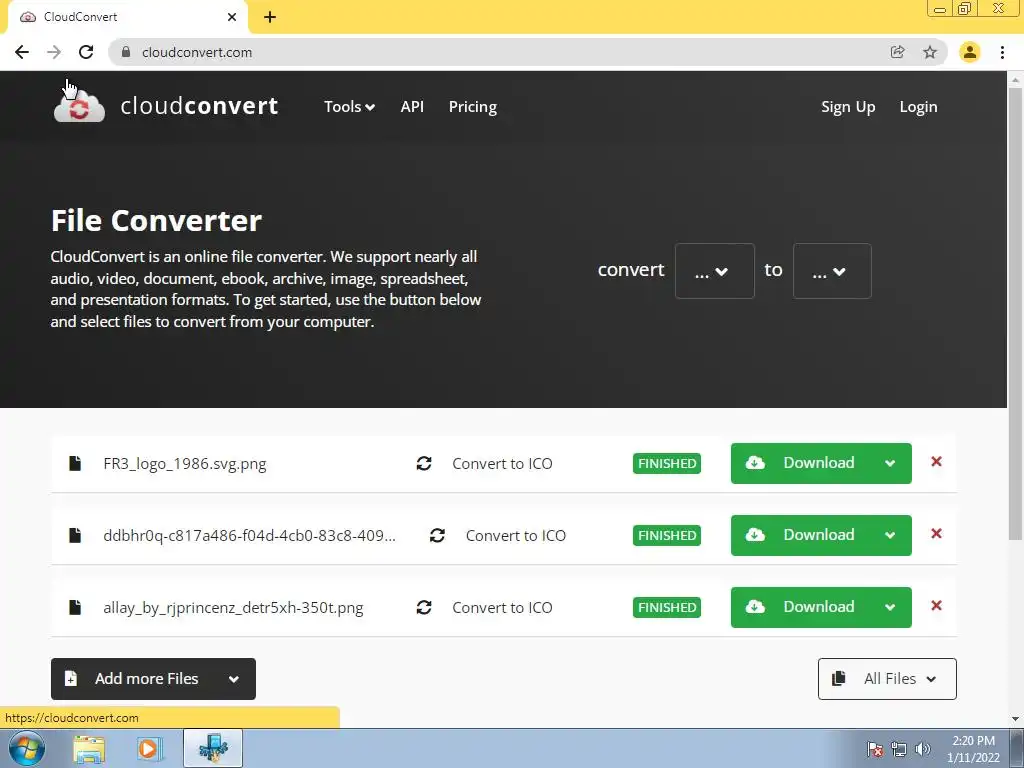Click Convert to ICO in ddbhr0q row
This screenshot has width=1024, height=768.
click(516, 536)
